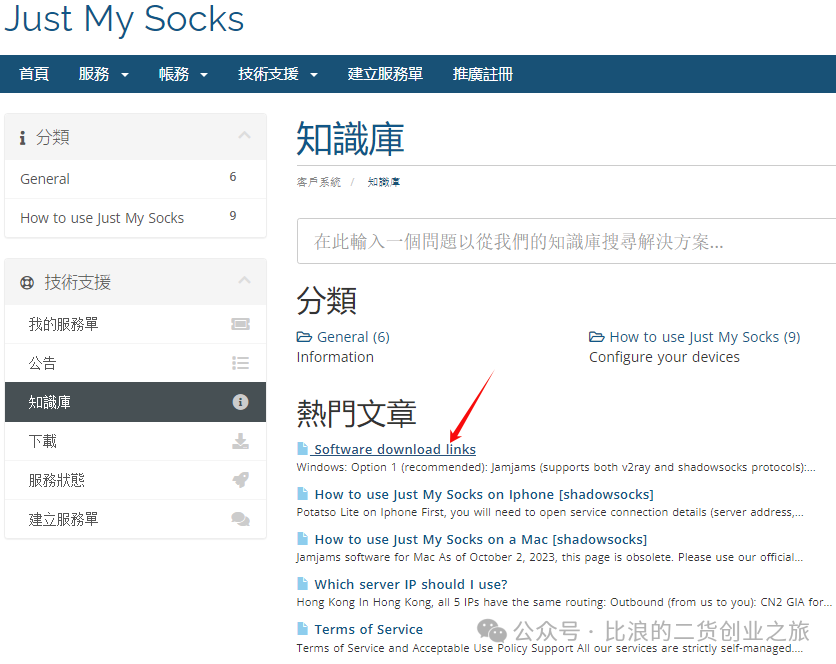Viewport: 836px width, 664px height.
Task: Click document icon beside the Iphone article
Action: [302, 494]
